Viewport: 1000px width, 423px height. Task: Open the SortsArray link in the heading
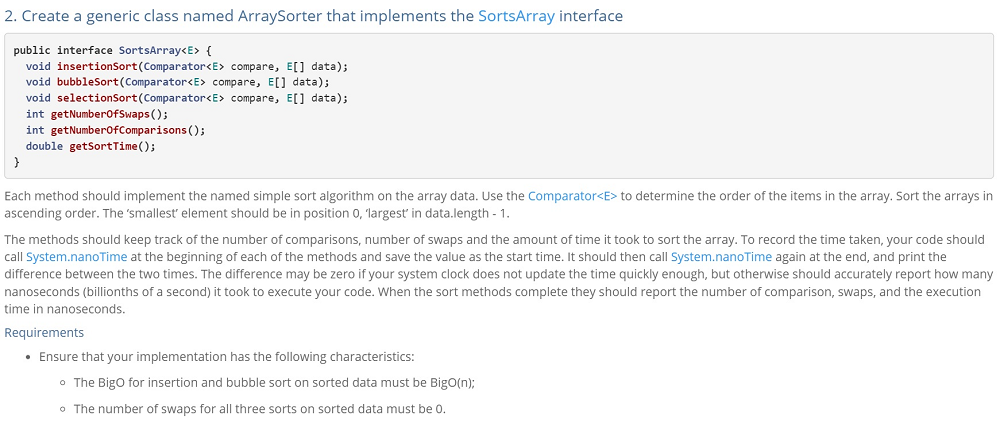[517, 16]
